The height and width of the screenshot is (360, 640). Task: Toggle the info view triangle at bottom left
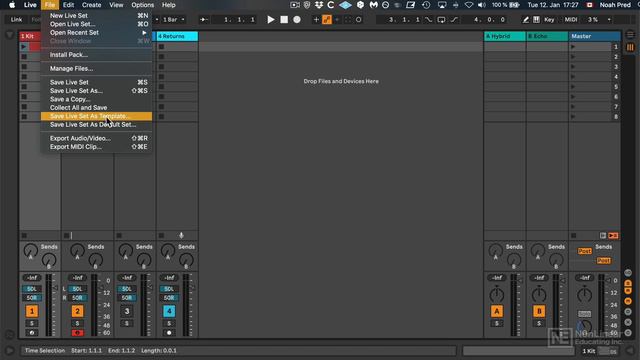pos(9,351)
